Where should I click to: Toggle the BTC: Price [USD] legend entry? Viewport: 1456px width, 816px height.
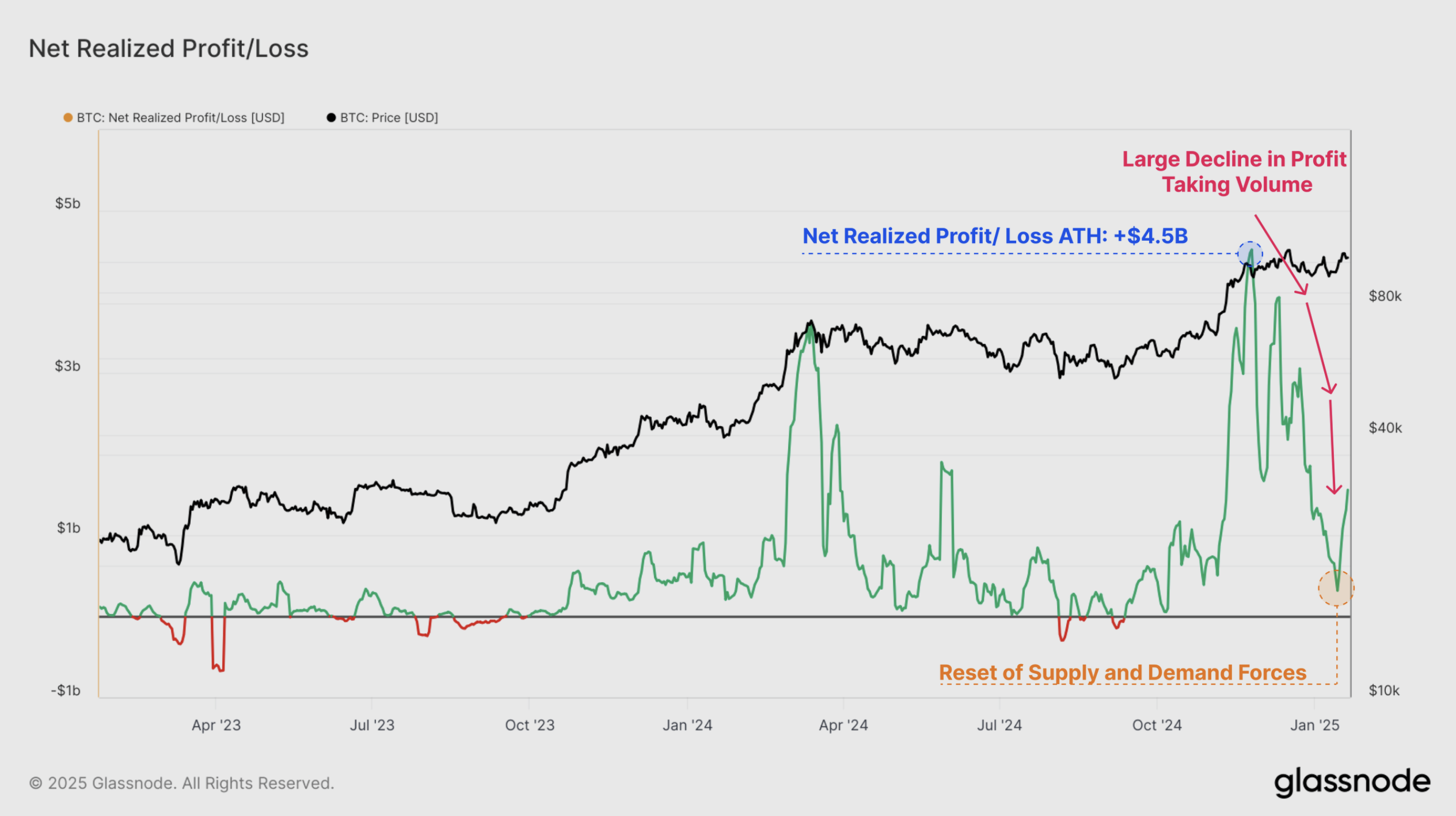[389, 117]
